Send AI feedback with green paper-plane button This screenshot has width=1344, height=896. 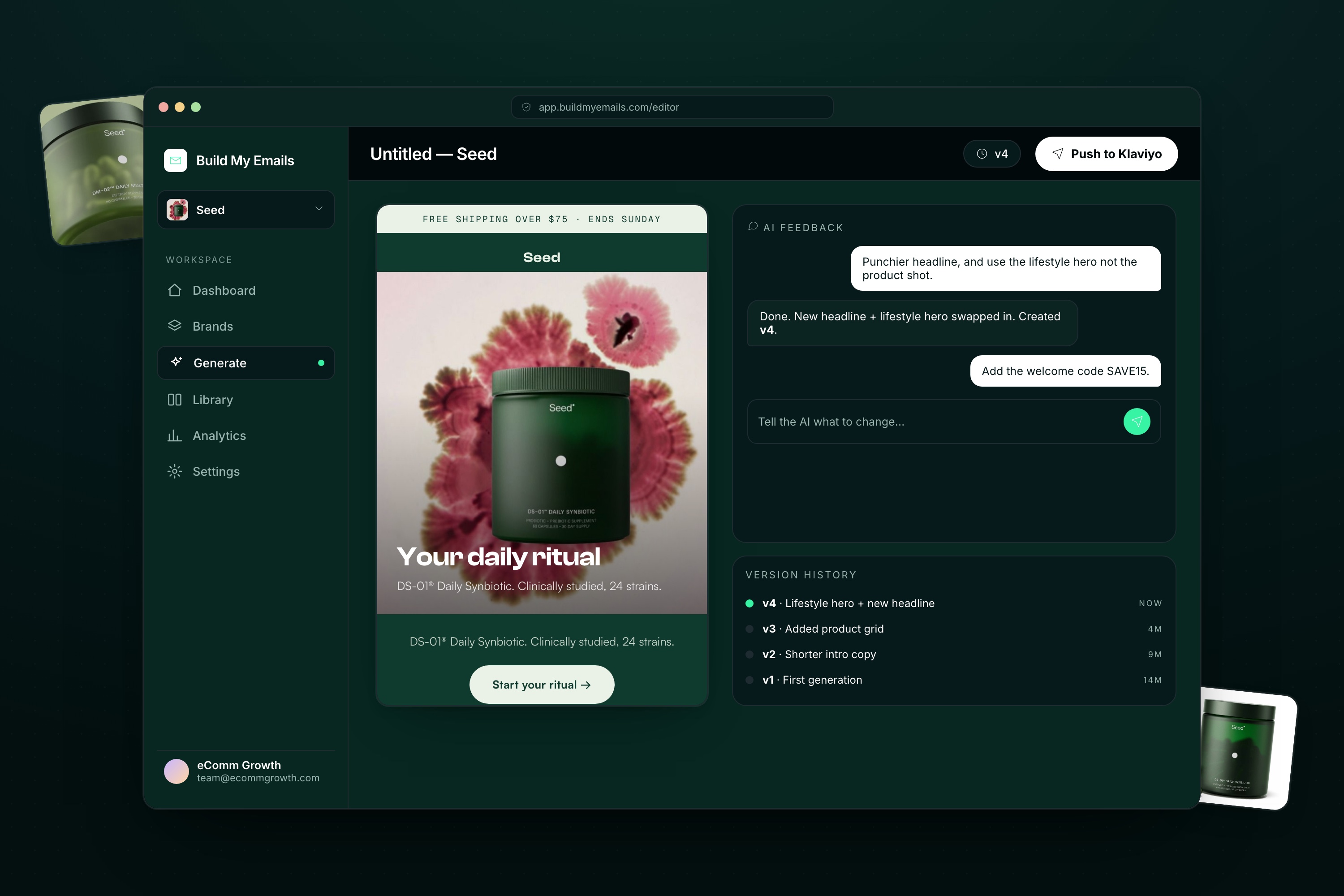tap(1137, 422)
